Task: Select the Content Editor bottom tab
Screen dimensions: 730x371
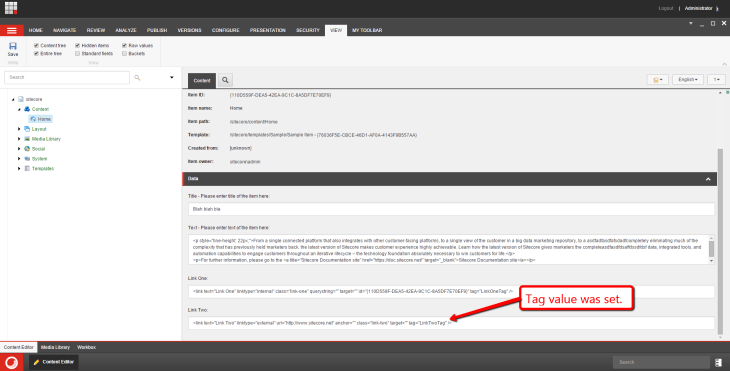Action: (x=19, y=347)
